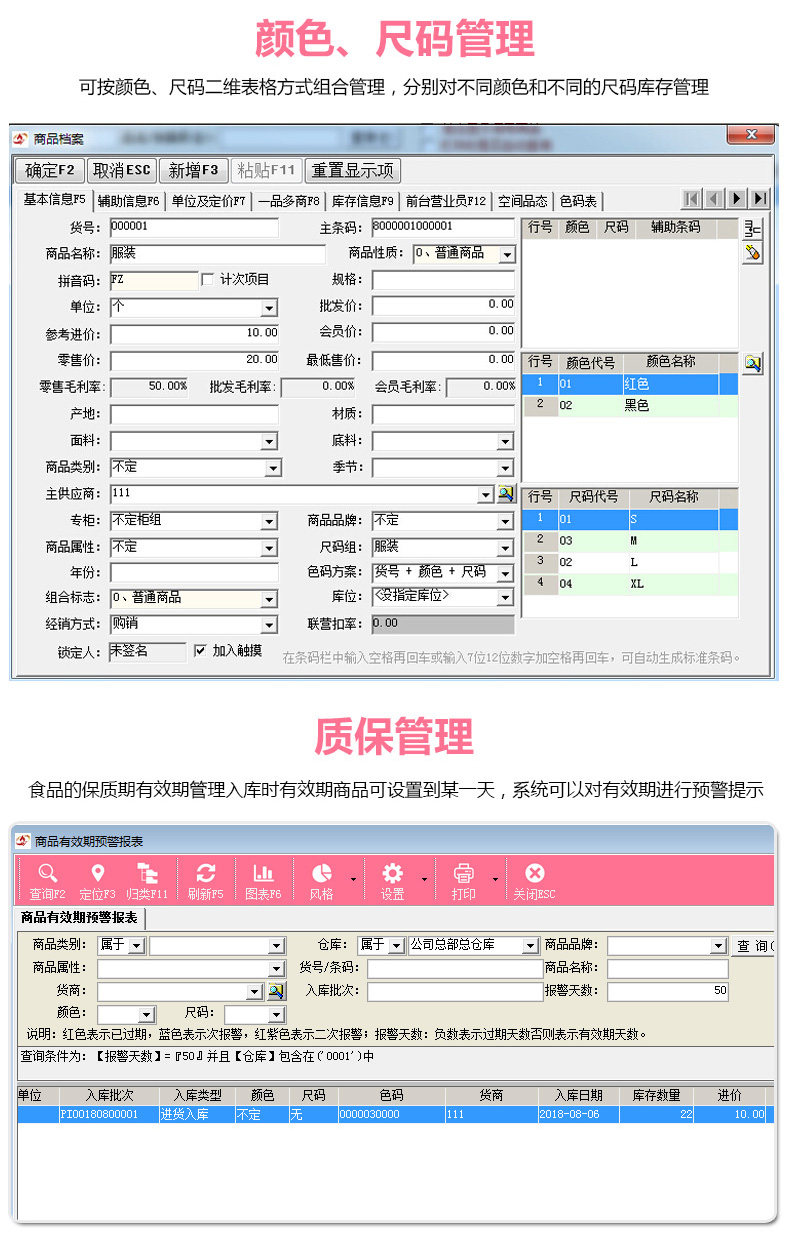Uncheck the 加入触摸 checkbox
The height and width of the screenshot is (1251, 790).
pos(199,650)
